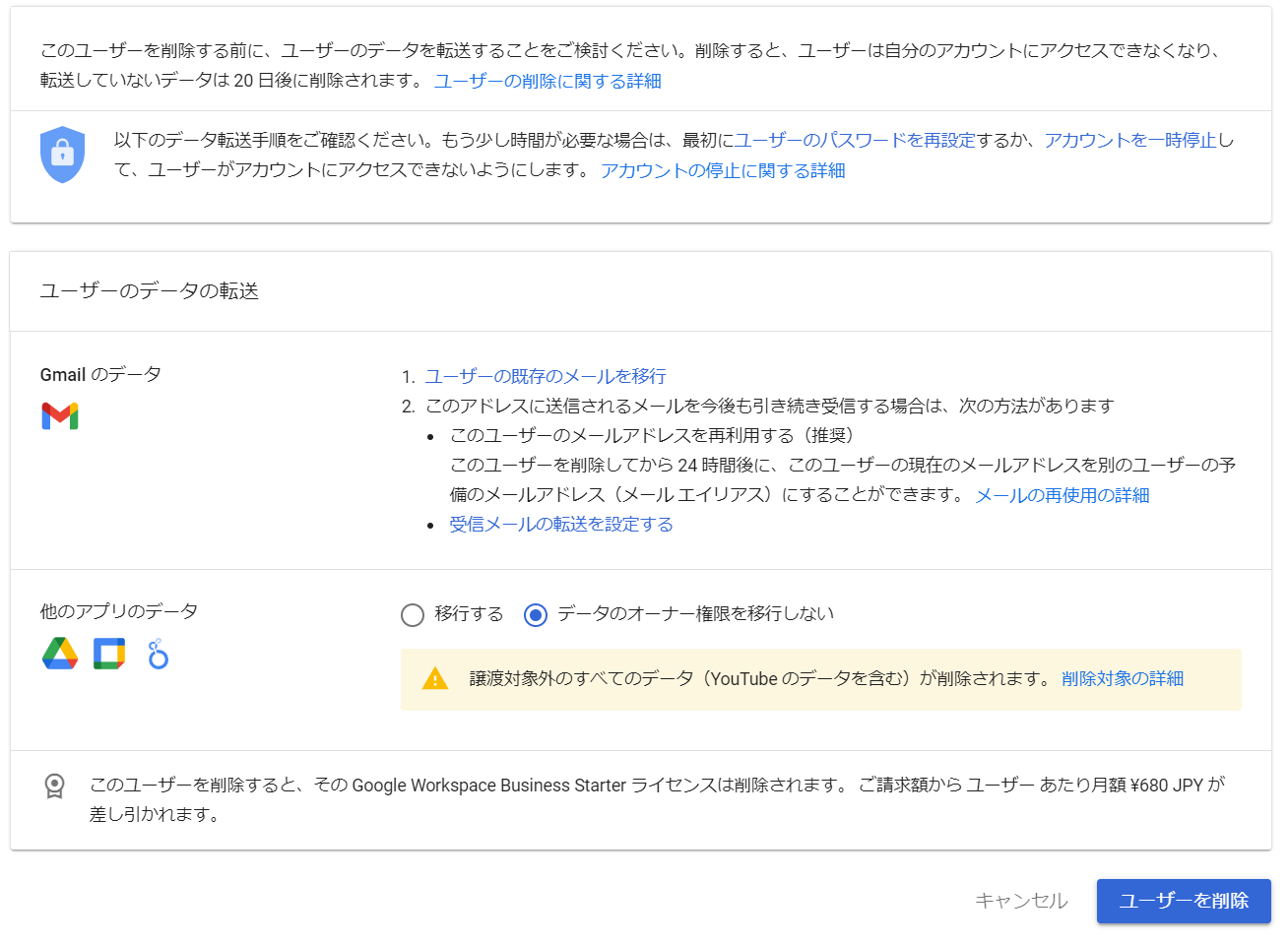Click the Google Calendar icon

[x=109, y=654]
